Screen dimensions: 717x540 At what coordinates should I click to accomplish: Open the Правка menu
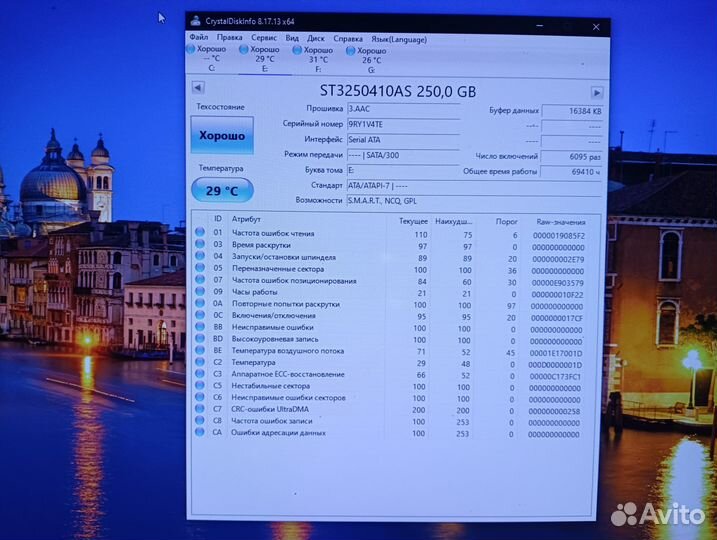(230, 37)
